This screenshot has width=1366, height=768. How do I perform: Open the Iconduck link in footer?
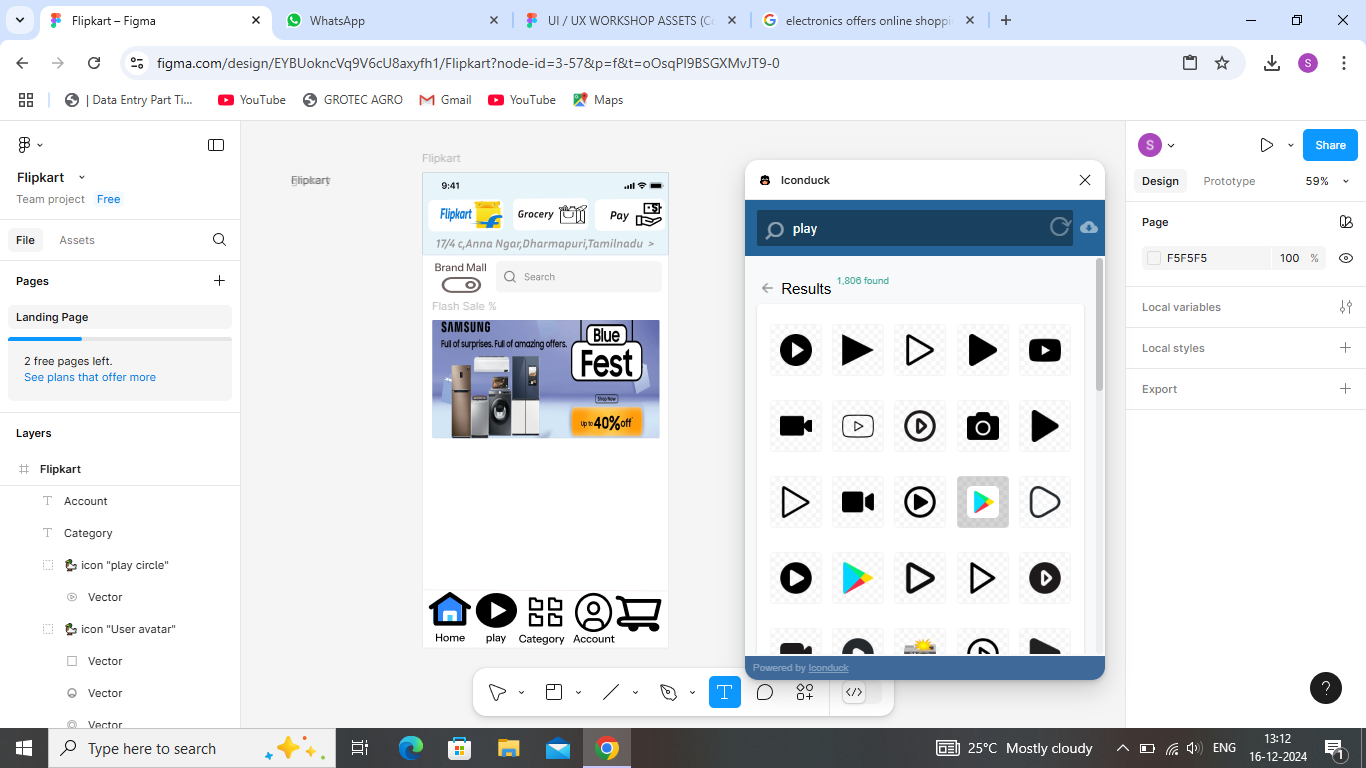tap(828, 668)
